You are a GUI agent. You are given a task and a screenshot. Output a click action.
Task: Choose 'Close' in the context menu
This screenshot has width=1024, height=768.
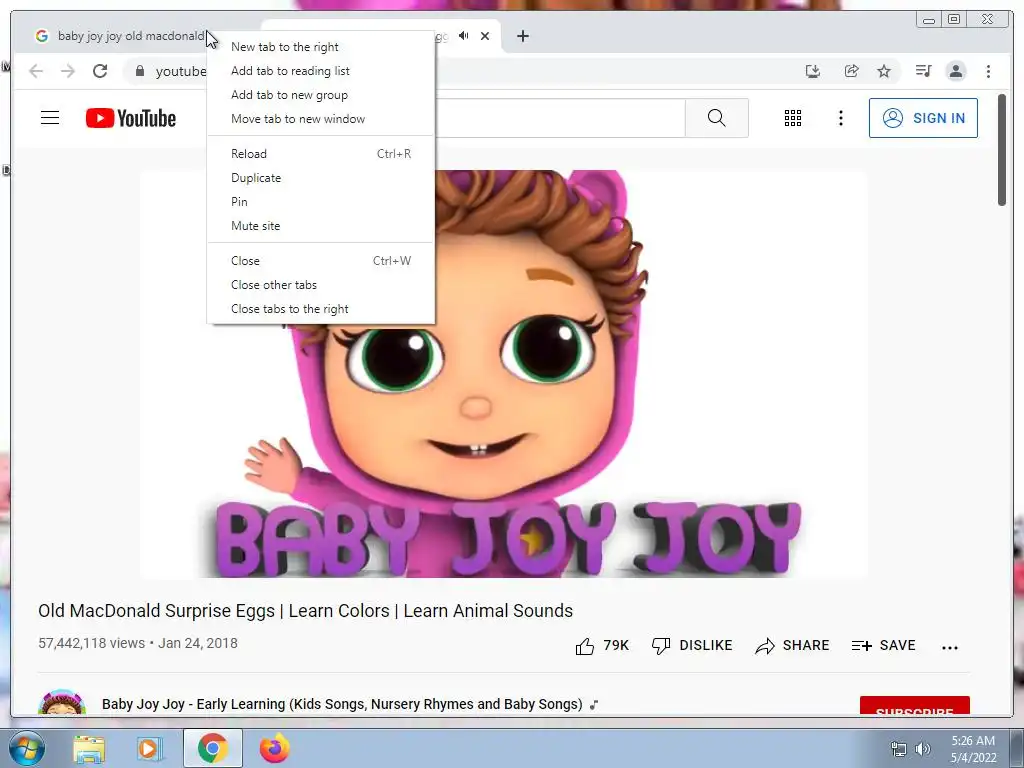click(321, 261)
